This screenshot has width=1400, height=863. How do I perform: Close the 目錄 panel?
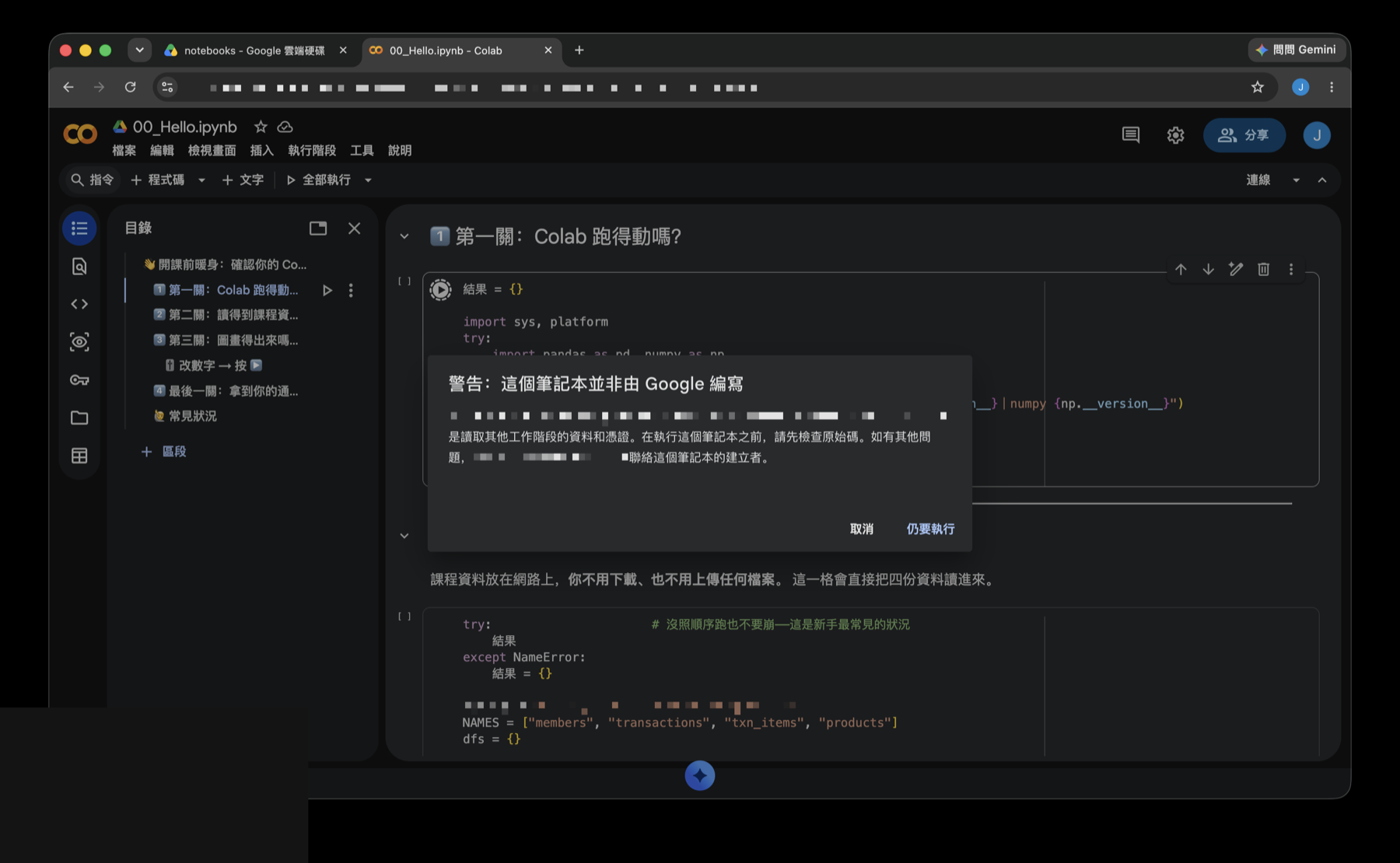pos(354,228)
